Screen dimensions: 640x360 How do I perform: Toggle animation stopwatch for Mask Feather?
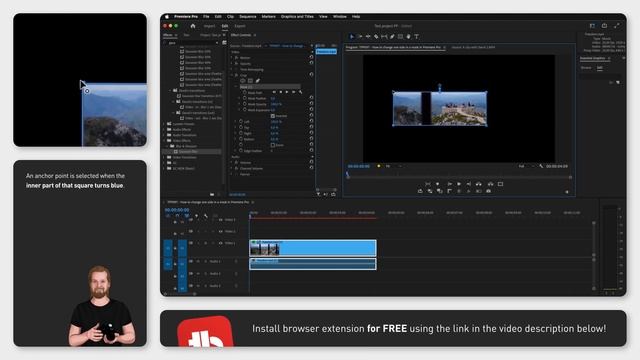(x=245, y=98)
